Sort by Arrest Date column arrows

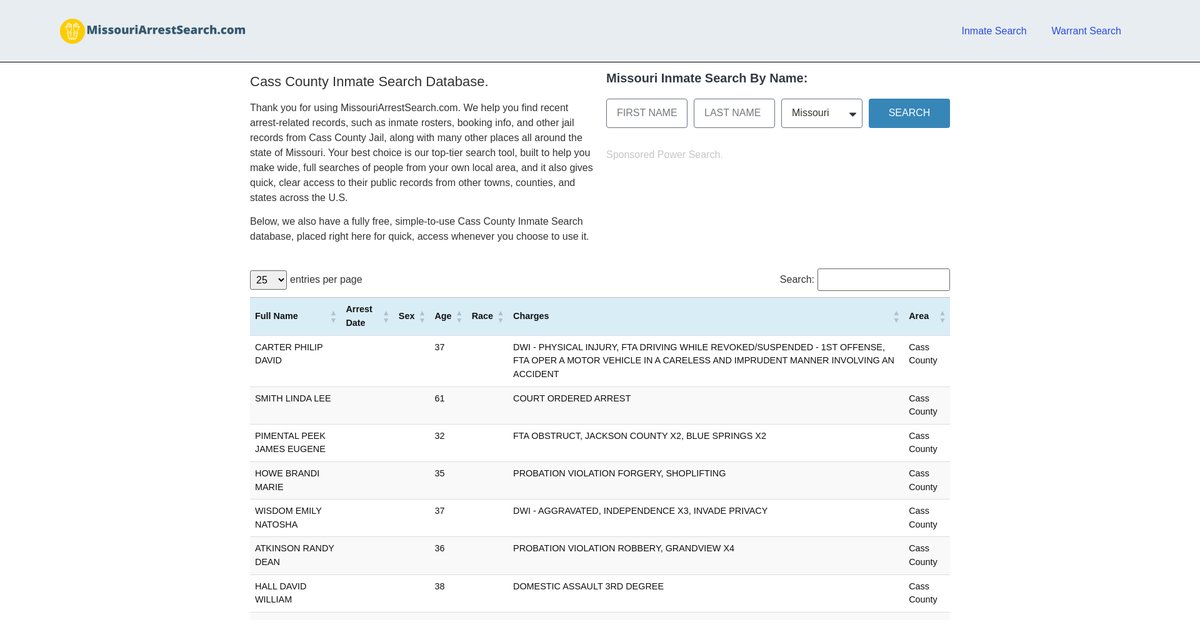[386, 316]
